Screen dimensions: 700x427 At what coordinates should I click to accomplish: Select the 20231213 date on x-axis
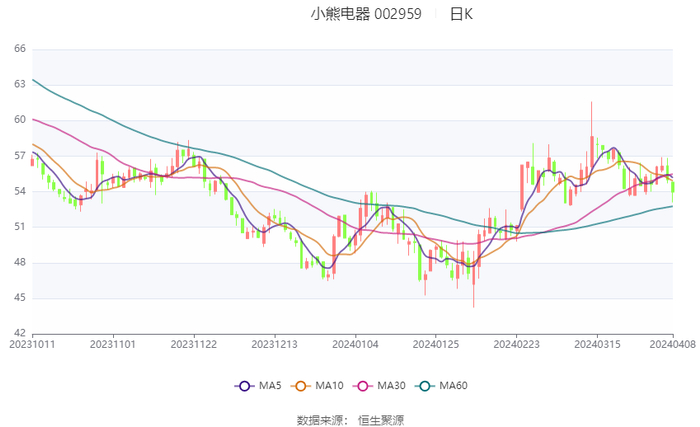(274, 343)
